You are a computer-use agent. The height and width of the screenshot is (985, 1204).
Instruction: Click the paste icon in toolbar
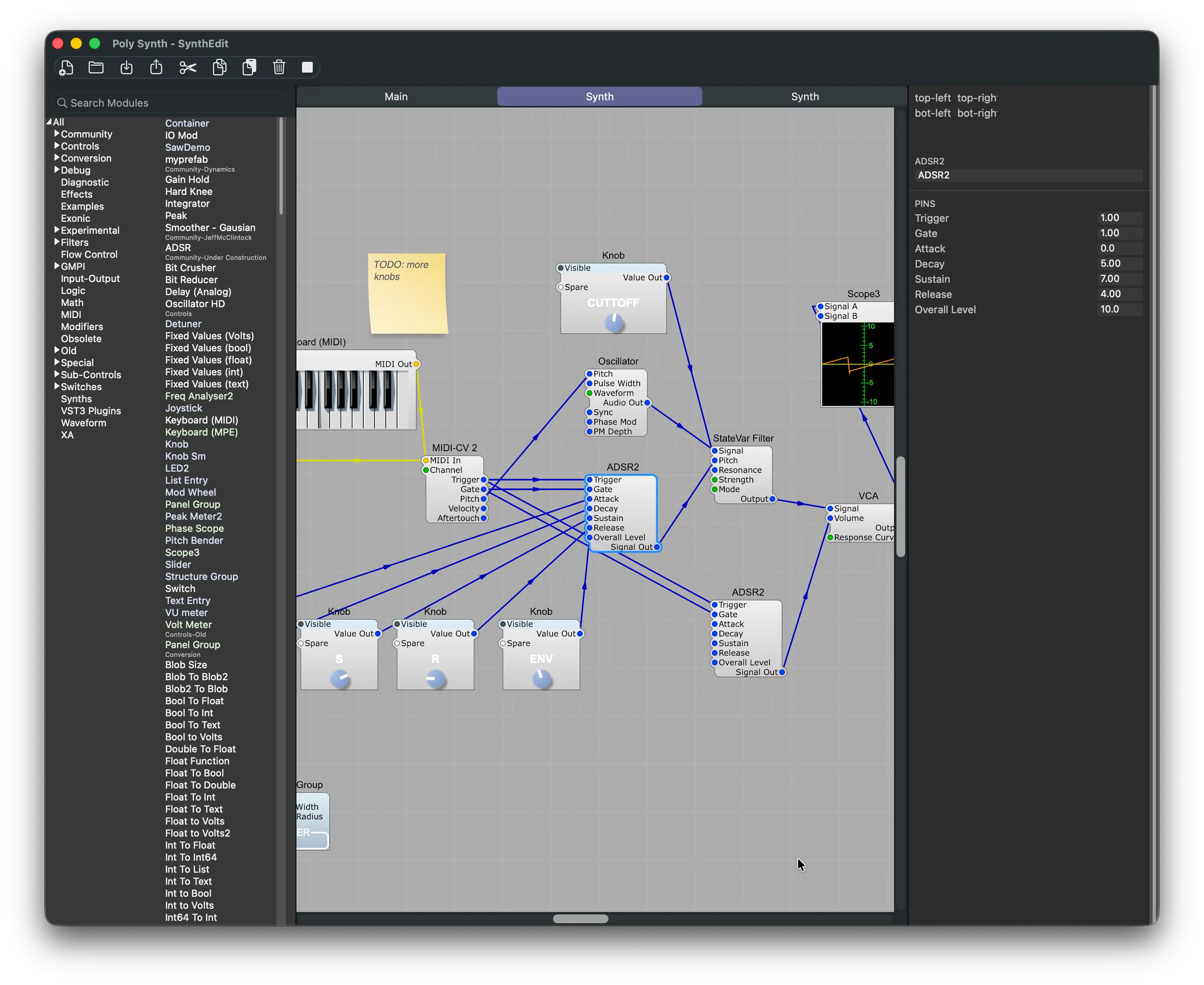click(249, 67)
